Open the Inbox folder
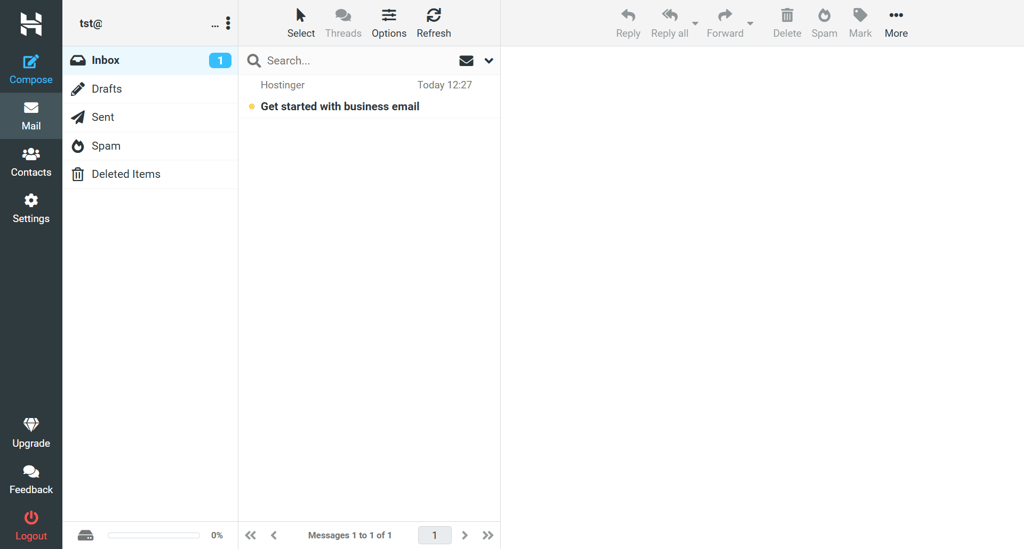Image resolution: width=1024 pixels, height=549 pixels. click(x=150, y=60)
